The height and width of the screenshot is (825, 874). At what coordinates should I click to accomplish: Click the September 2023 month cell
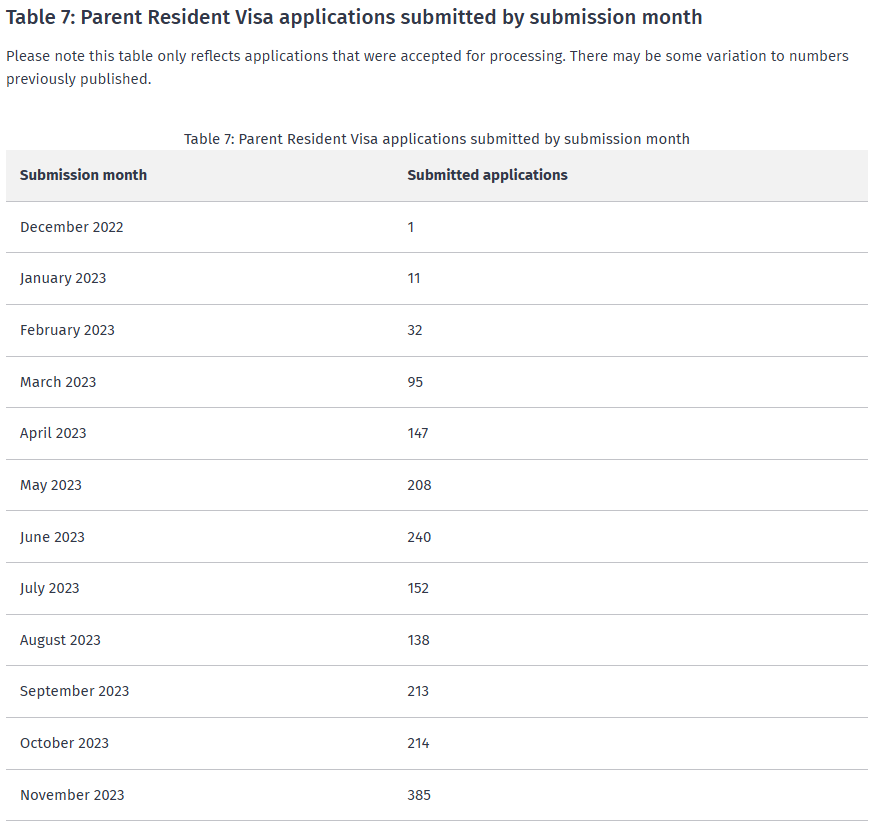point(74,691)
